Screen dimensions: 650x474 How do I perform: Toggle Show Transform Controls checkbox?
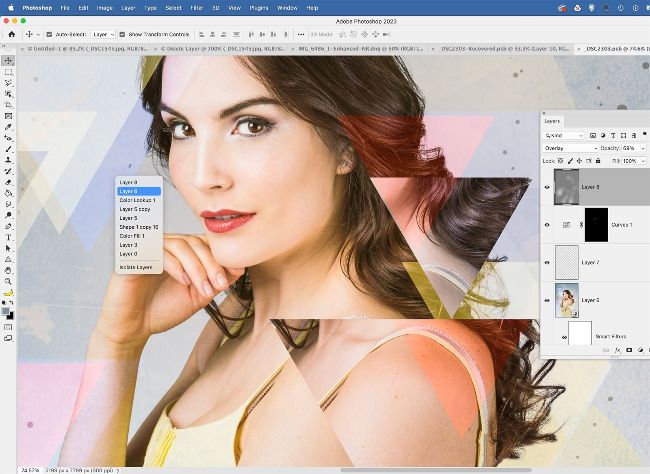tap(124, 33)
